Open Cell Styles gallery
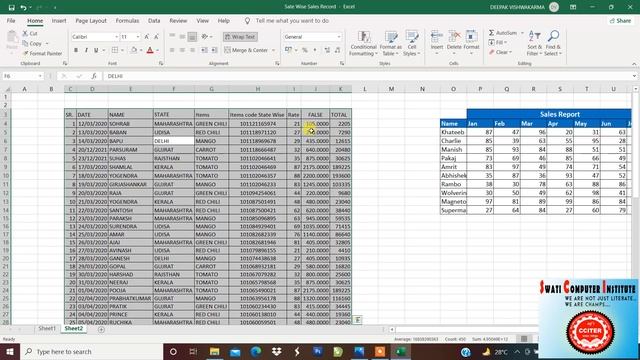Image resolution: width=640 pixels, height=360 pixels. click(x=411, y=43)
